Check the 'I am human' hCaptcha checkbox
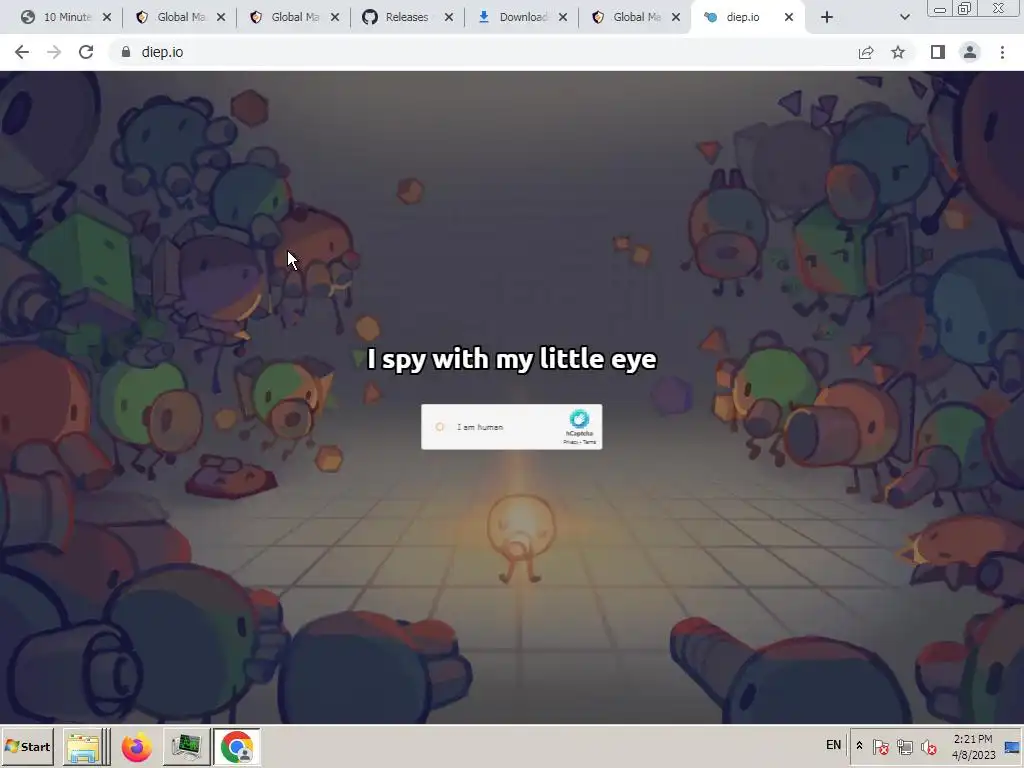Screen dimensions: 1024x768 pyautogui.click(x=440, y=426)
